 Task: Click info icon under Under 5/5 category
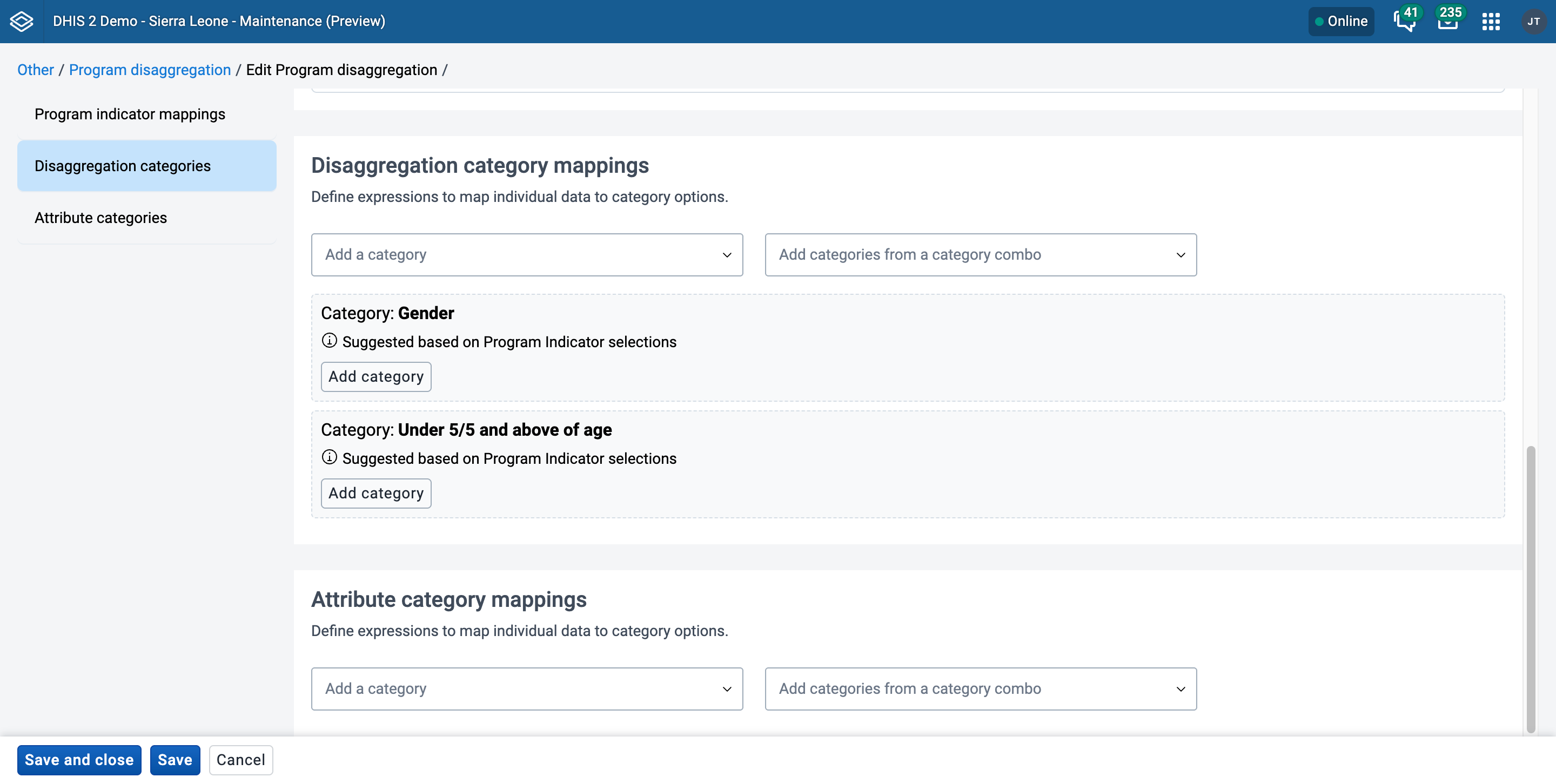click(329, 457)
